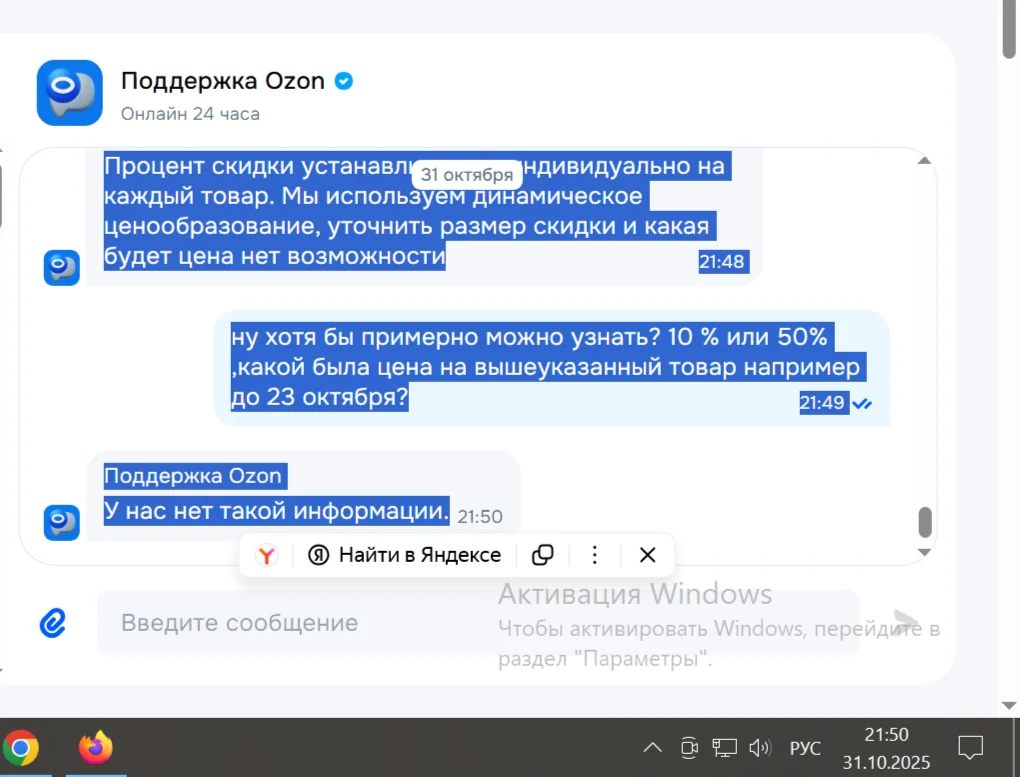Click the Meet Now camera tray icon
The height and width of the screenshot is (777, 1020).
click(x=689, y=748)
